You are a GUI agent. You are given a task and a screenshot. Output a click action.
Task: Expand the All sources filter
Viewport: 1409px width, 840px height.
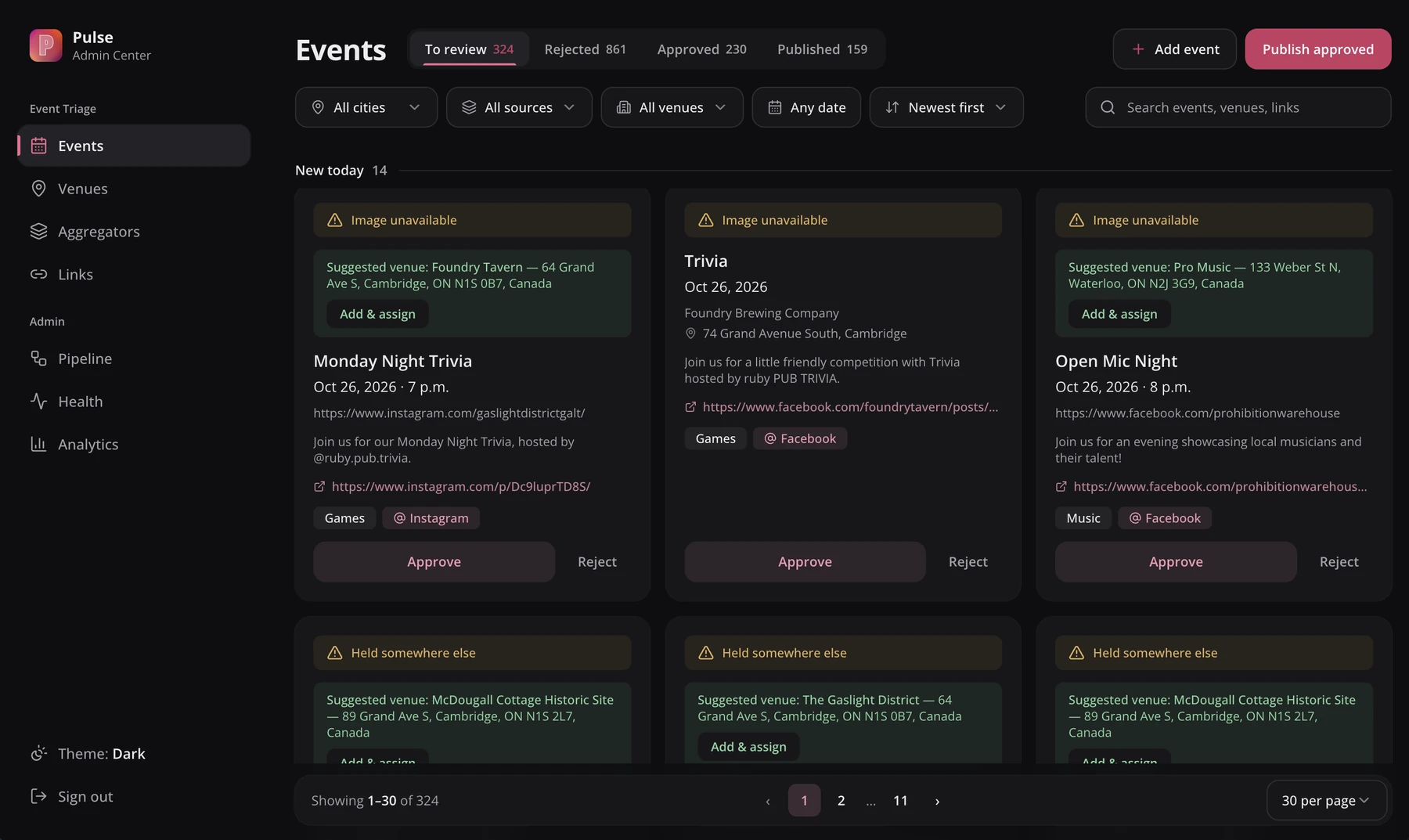pos(519,107)
